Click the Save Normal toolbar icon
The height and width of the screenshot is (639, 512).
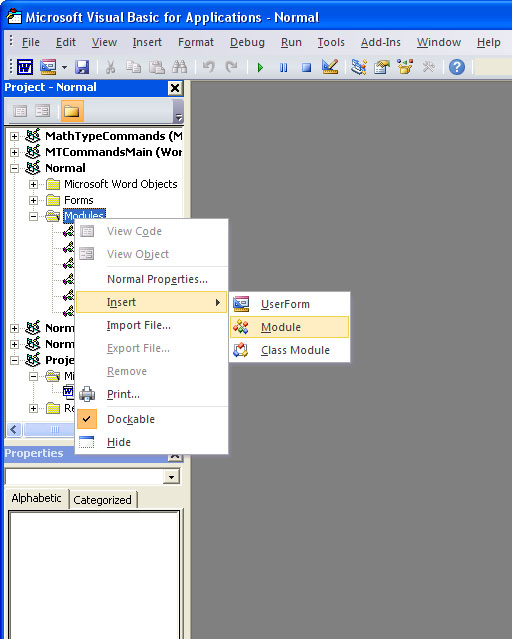82,67
